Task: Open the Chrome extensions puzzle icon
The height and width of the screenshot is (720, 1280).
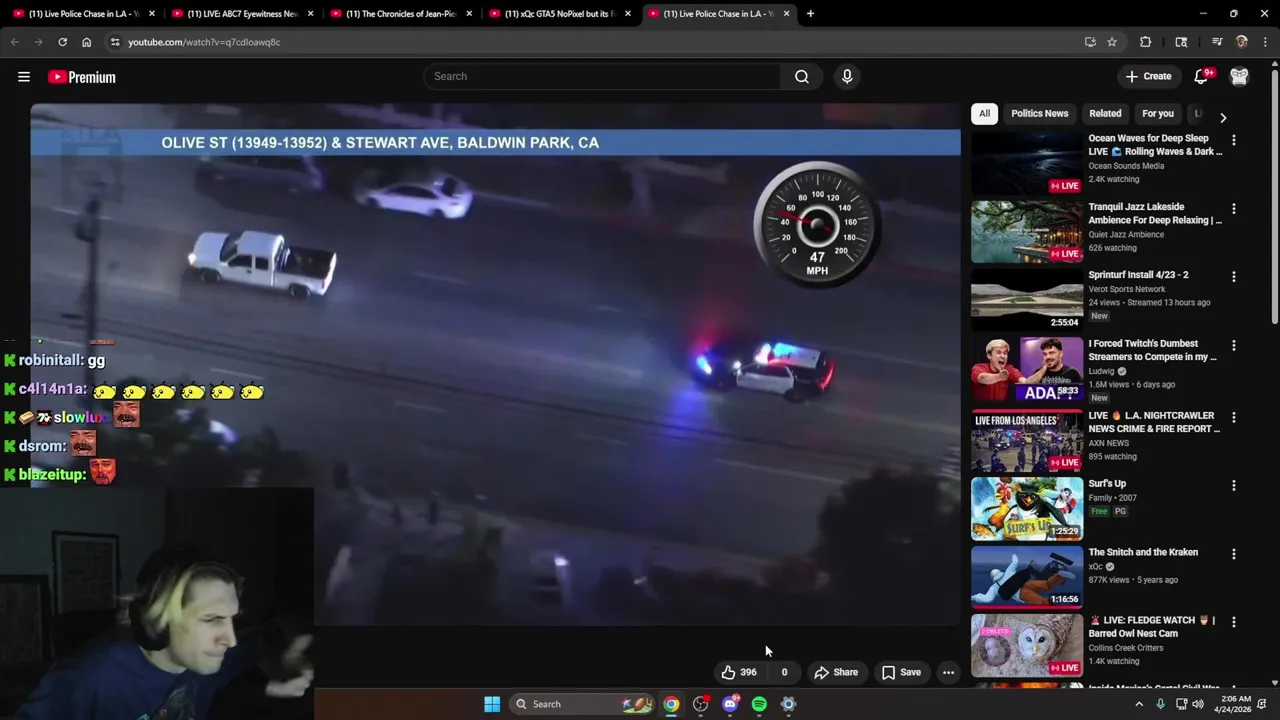Action: click(x=1146, y=42)
